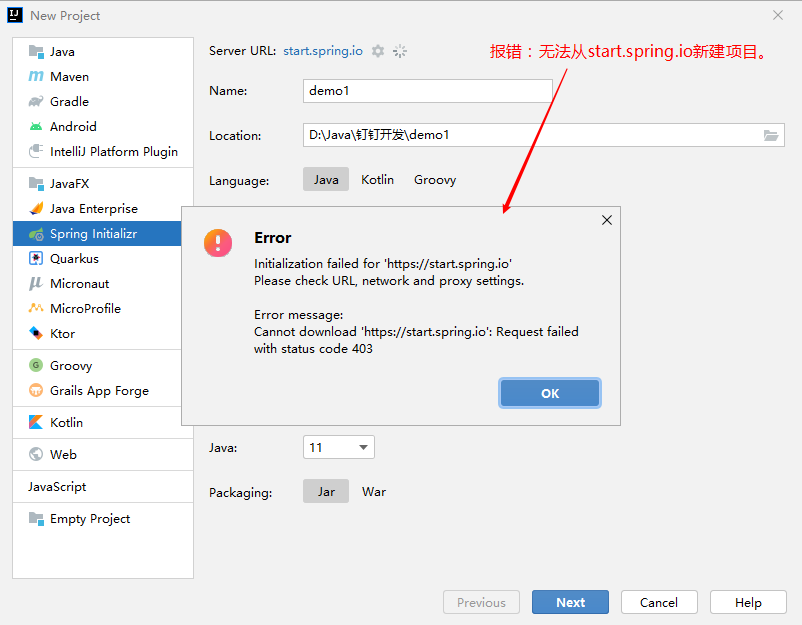
Task: Click the Spring Initializr icon
Action: point(36,234)
